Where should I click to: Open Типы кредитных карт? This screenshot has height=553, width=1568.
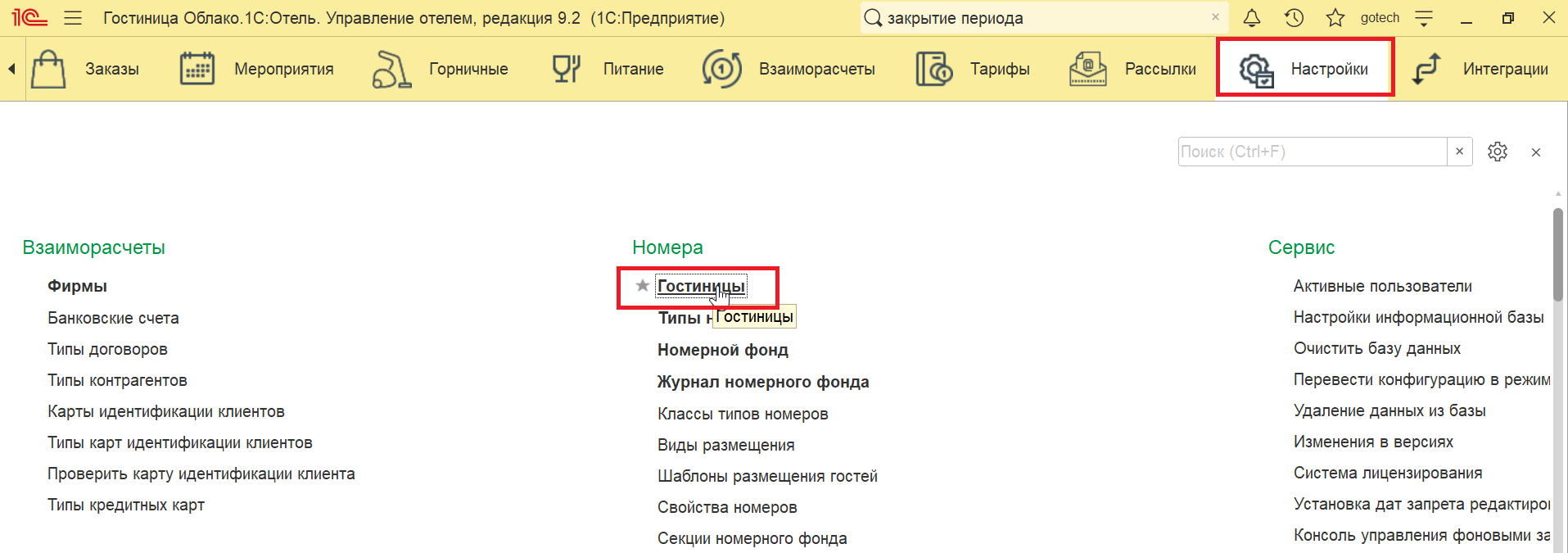[x=126, y=505]
